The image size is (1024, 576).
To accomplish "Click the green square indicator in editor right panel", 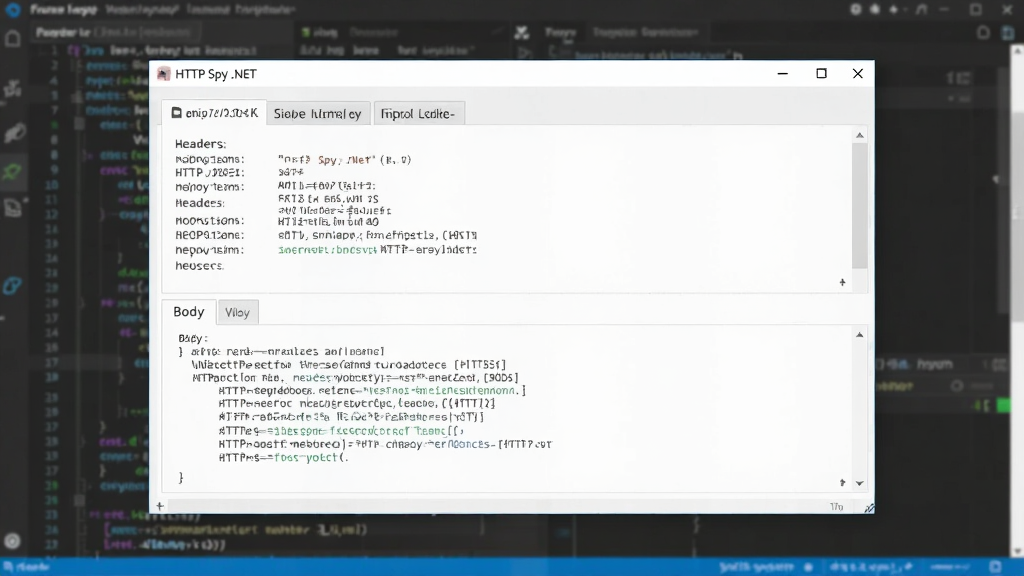I will tap(1004, 406).
